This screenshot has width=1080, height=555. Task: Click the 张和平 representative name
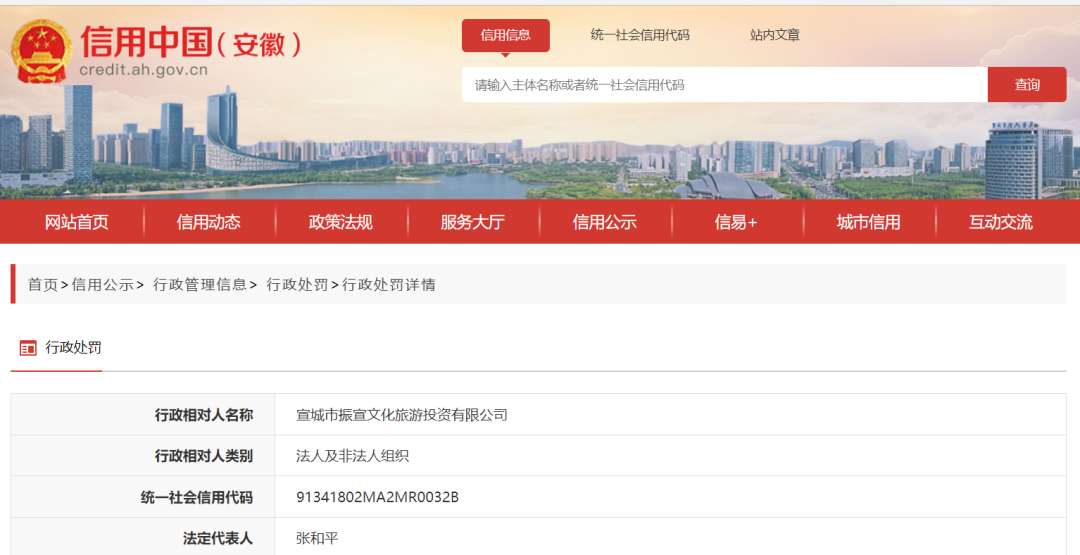[x=318, y=538]
